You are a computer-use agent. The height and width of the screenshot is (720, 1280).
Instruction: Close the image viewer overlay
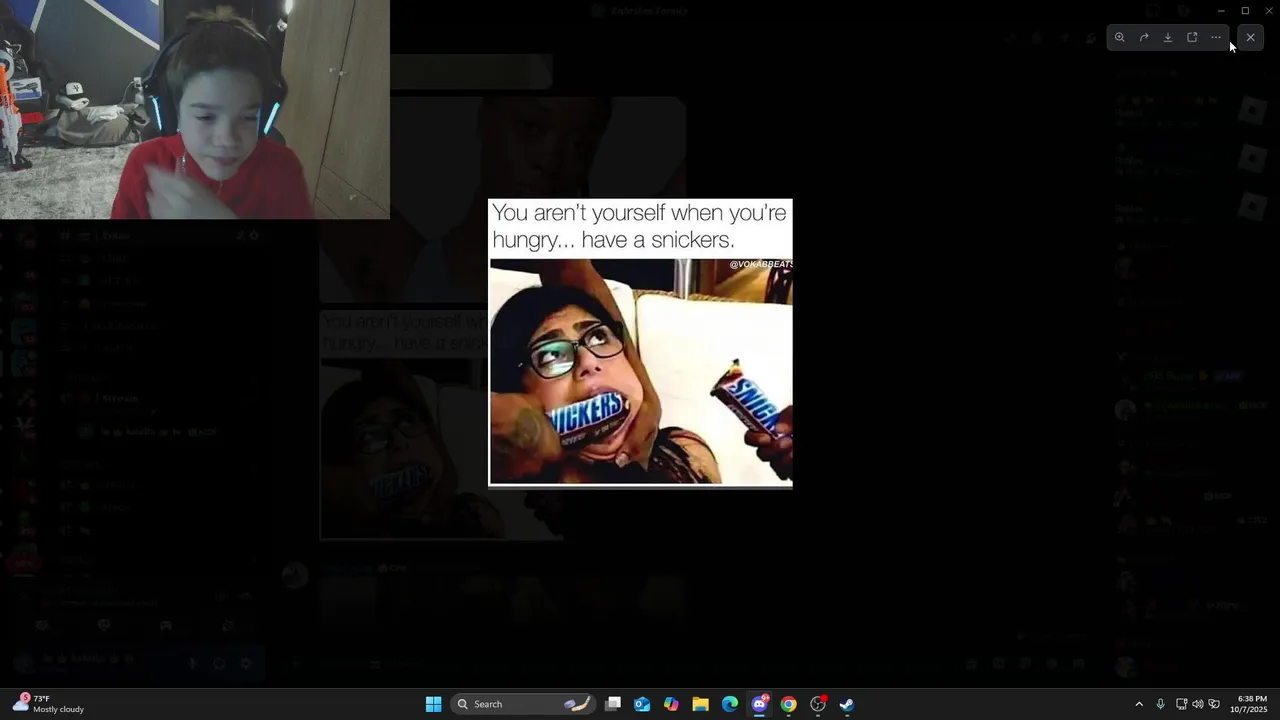point(1250,38)
